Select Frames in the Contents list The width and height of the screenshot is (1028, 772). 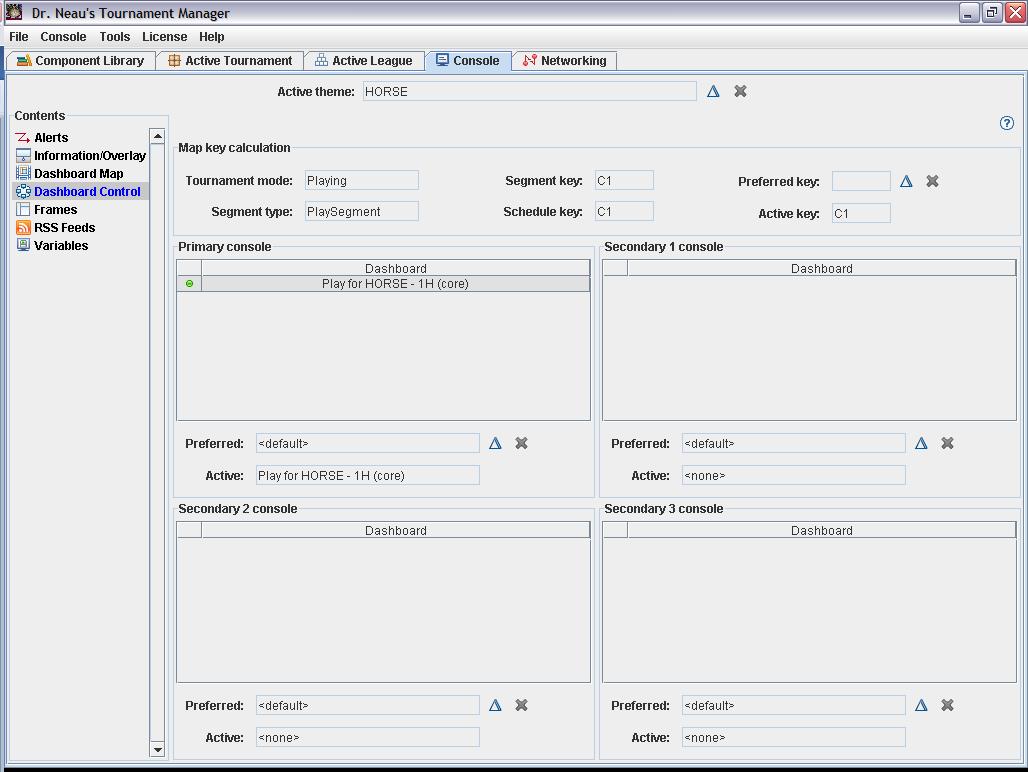tap(56, 209)
